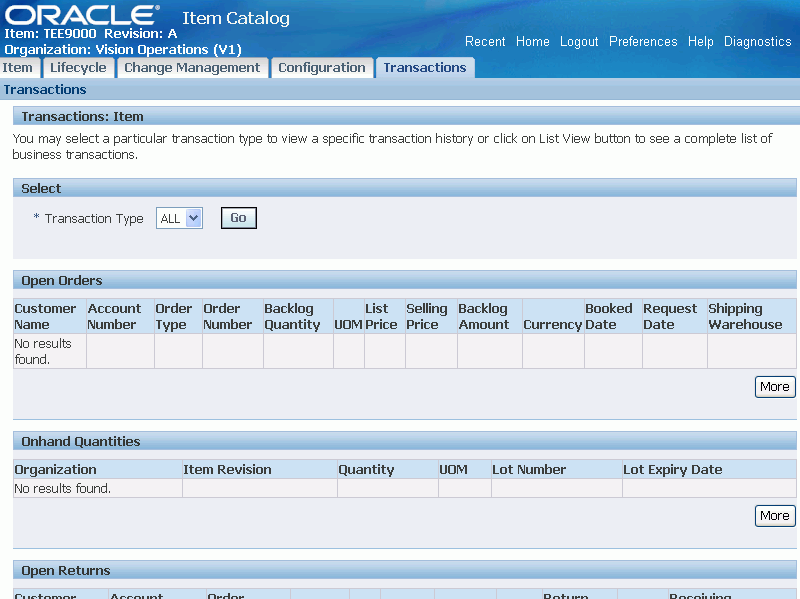800x599 pixels.
Task: Open the Help link
Action: coord(701,42)
